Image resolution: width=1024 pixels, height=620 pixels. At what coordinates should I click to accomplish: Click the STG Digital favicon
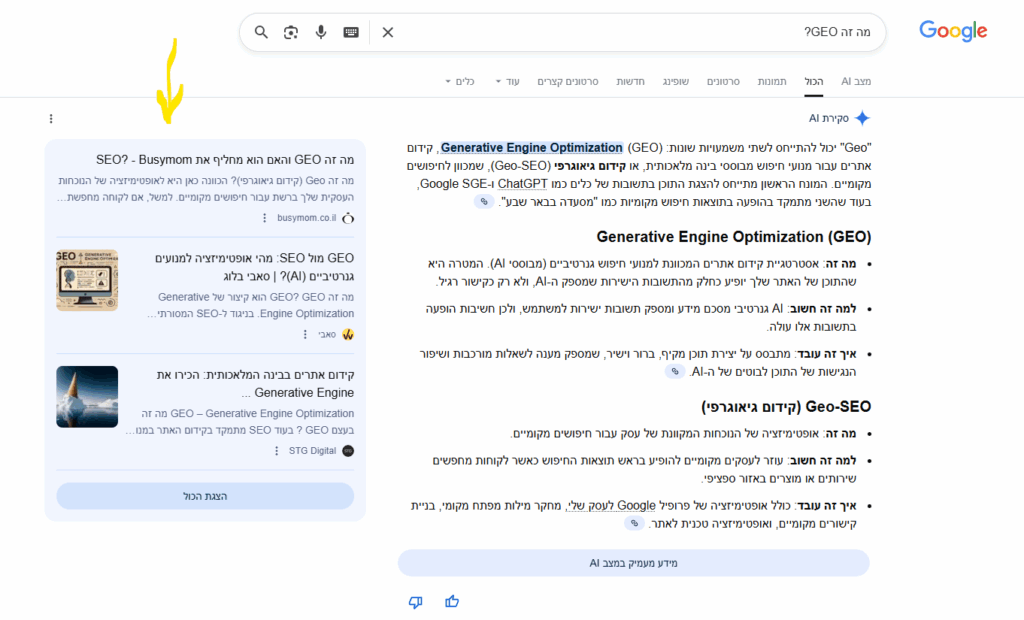click(348, 451)
